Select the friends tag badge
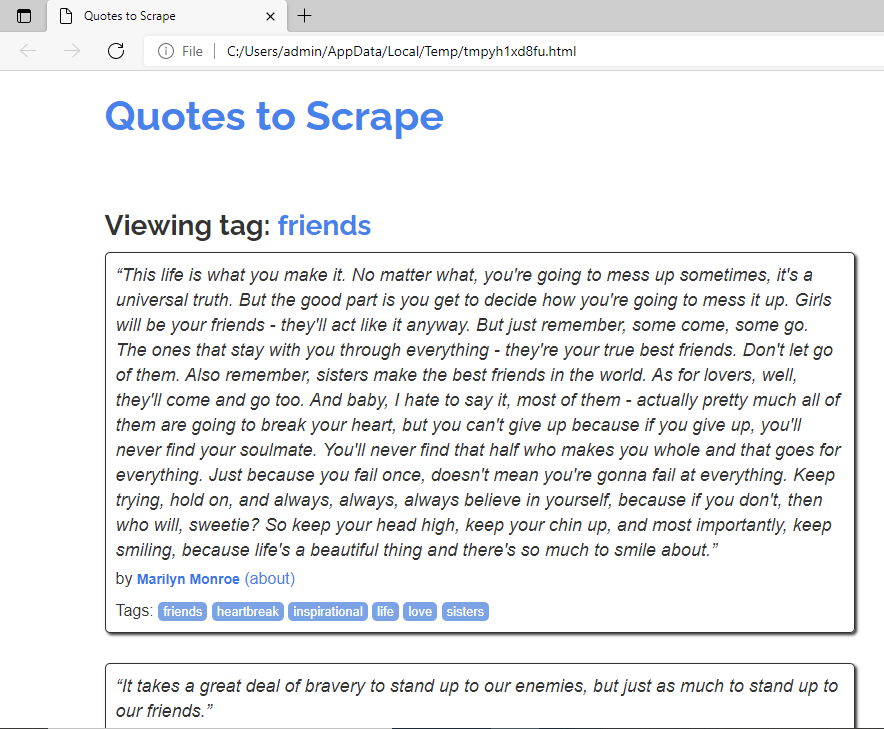The width and height of the screenshot is (884, 729). point(183,611)
